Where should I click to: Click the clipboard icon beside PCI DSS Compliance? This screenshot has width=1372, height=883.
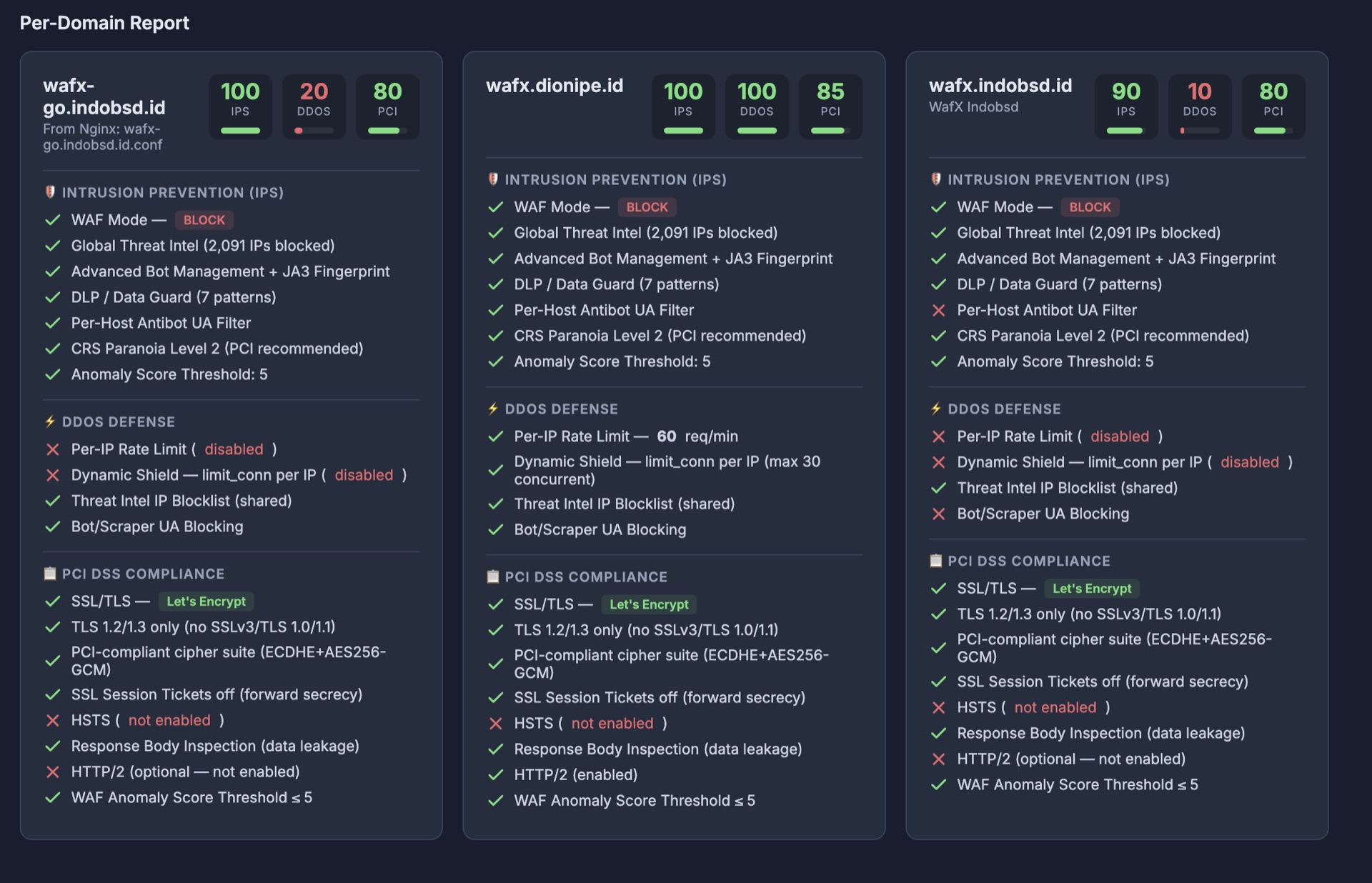[49, 573]
